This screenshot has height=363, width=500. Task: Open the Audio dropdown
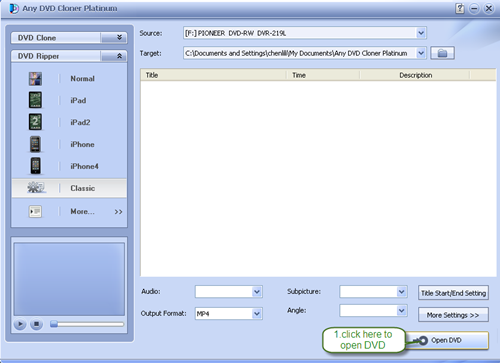point(257,292)
